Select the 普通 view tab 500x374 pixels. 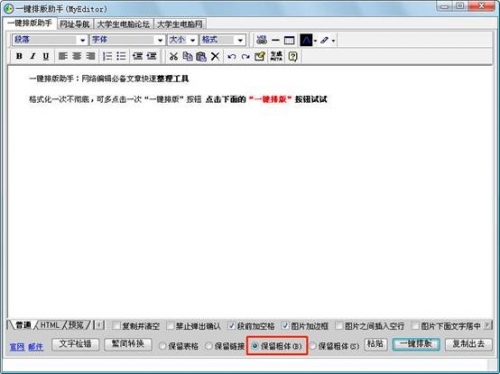(x=23, y=325)
